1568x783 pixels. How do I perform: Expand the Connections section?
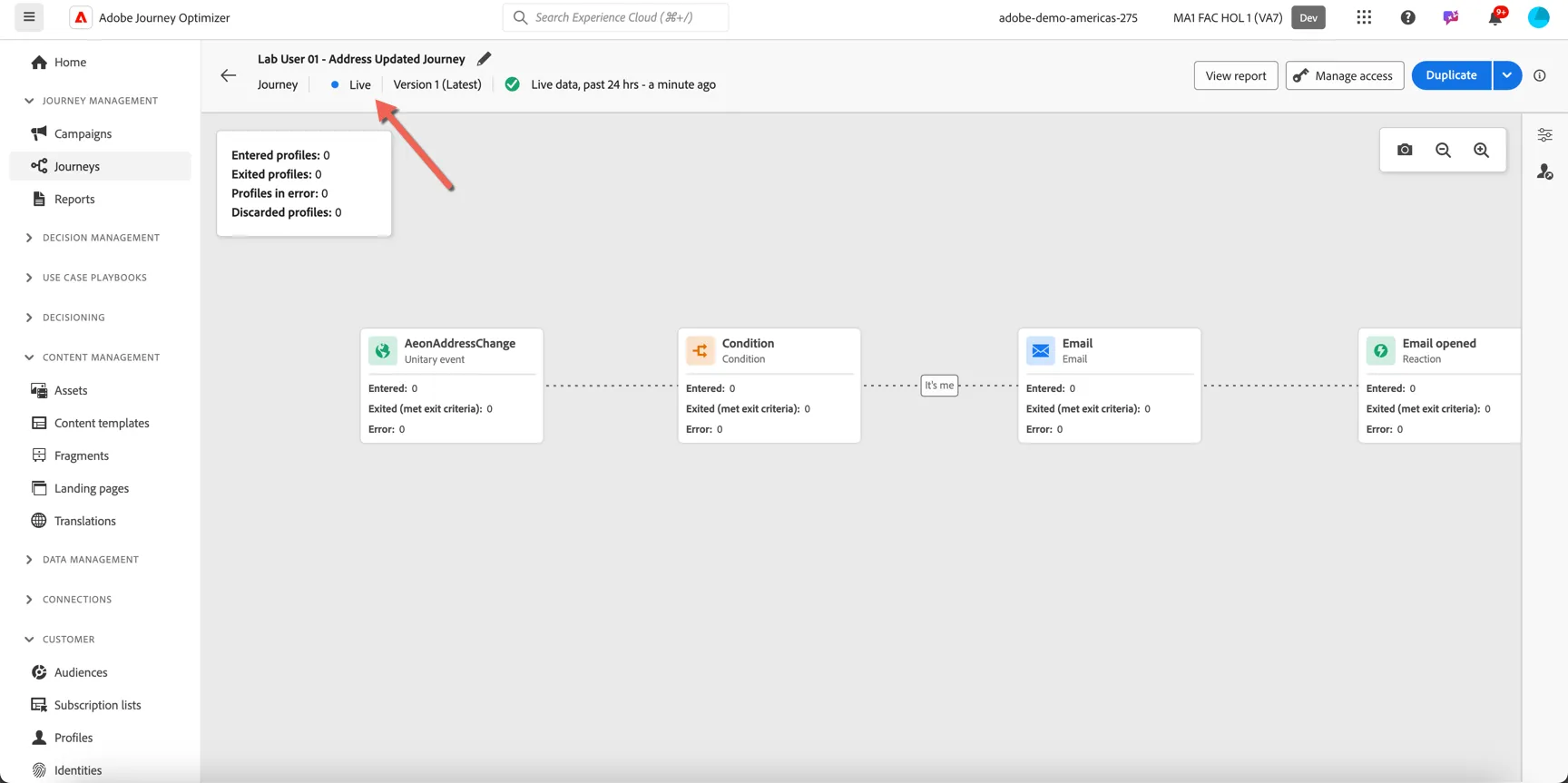click(29, 600)
